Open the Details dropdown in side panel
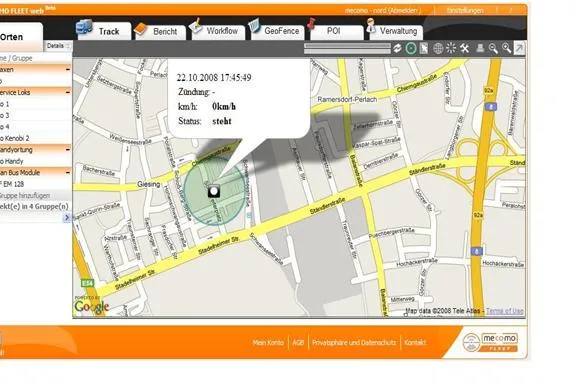The width and height of the screenshot is (576, 384). tap(58, 46)
